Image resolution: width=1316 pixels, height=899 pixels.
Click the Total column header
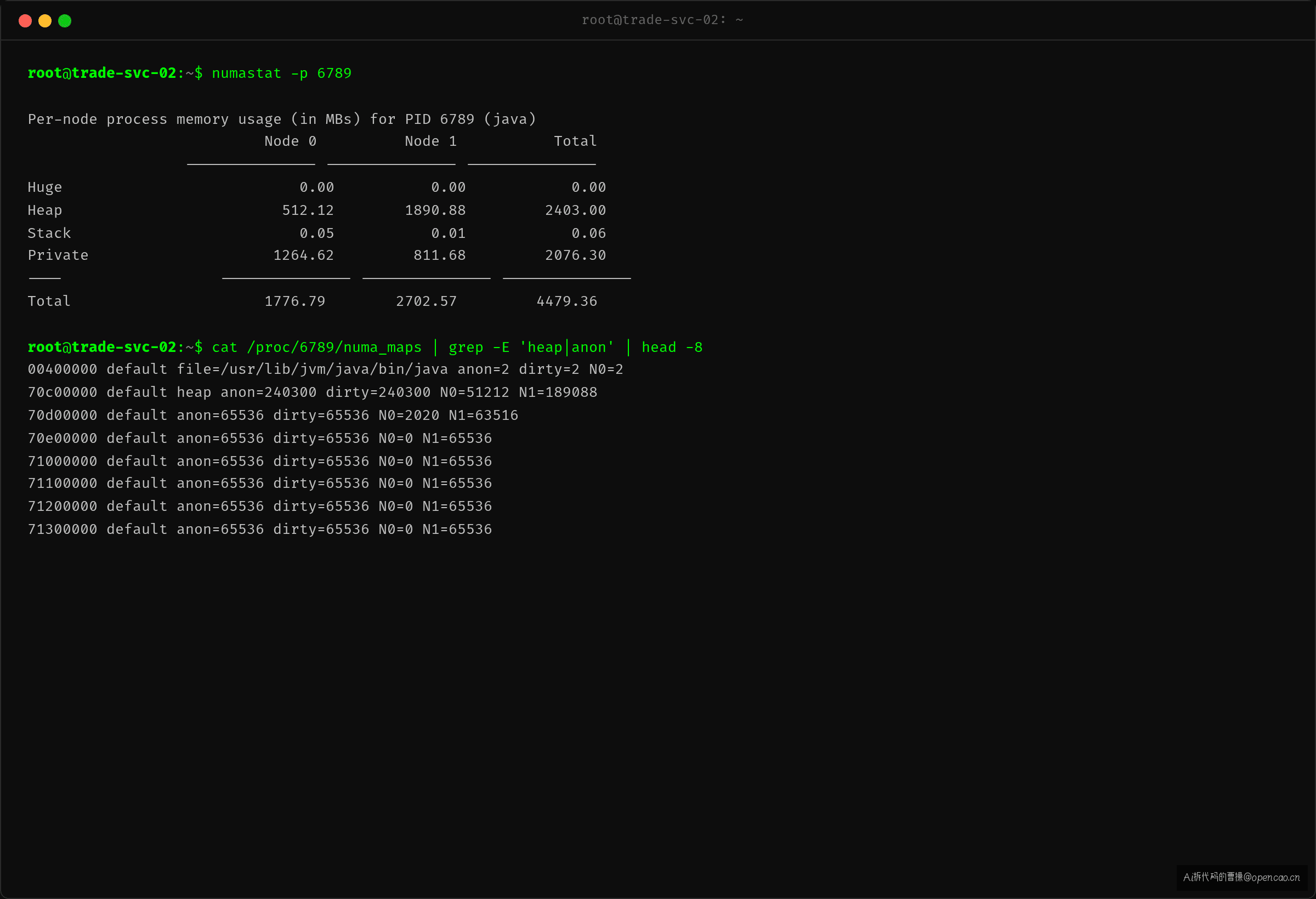575,141
